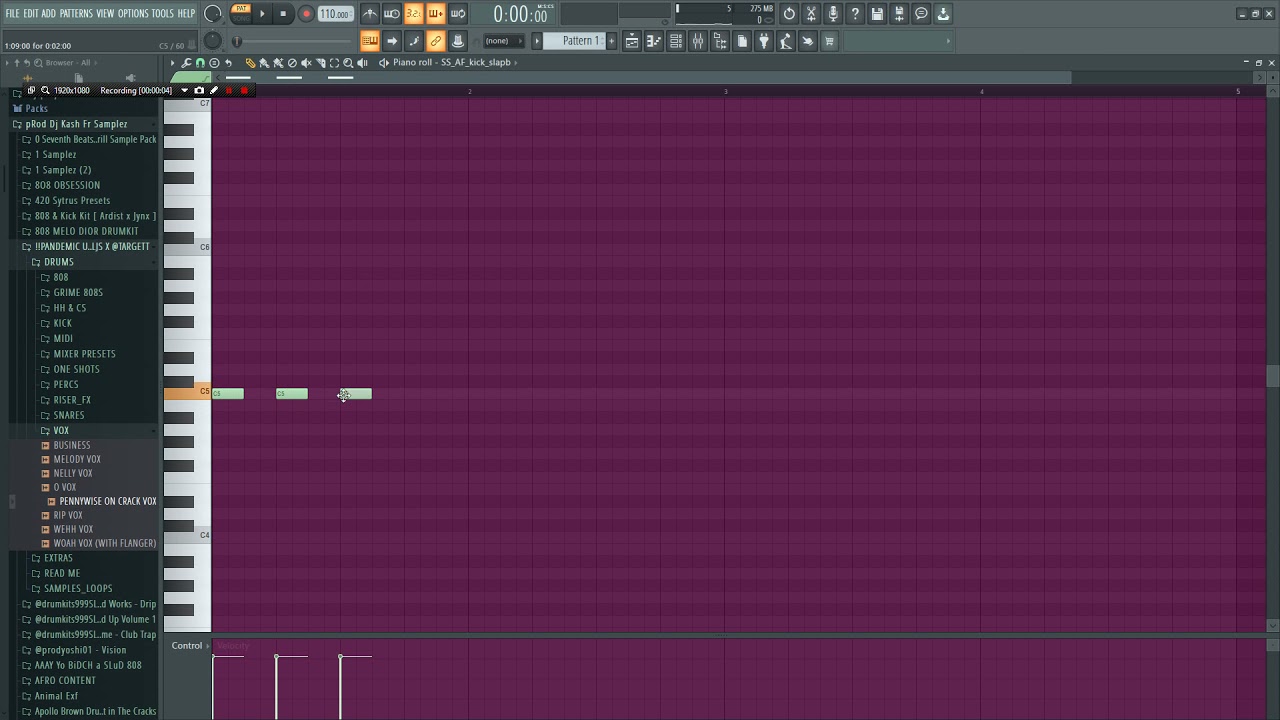1280x720 pixels.
Task: Select the third C5 note
Action: (356, 394)
